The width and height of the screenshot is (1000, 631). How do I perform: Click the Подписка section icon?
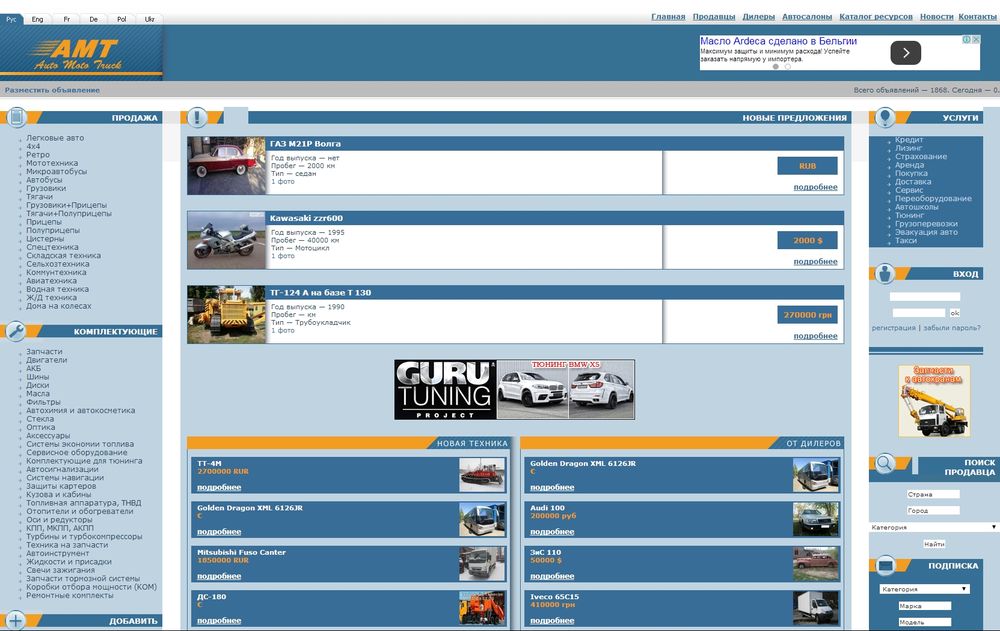pos(885,565)
